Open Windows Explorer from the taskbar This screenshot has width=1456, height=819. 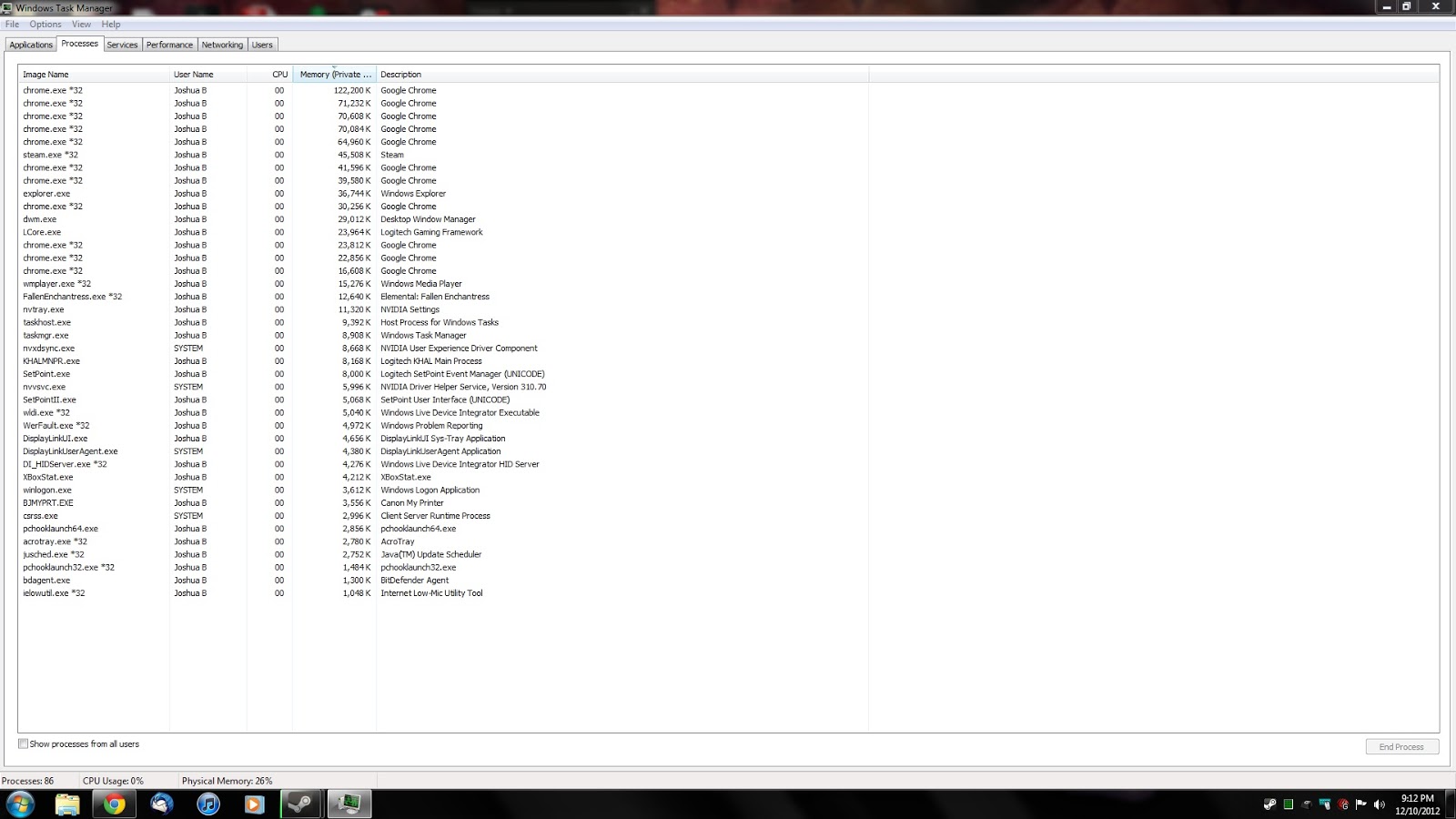tap(67, 804)
